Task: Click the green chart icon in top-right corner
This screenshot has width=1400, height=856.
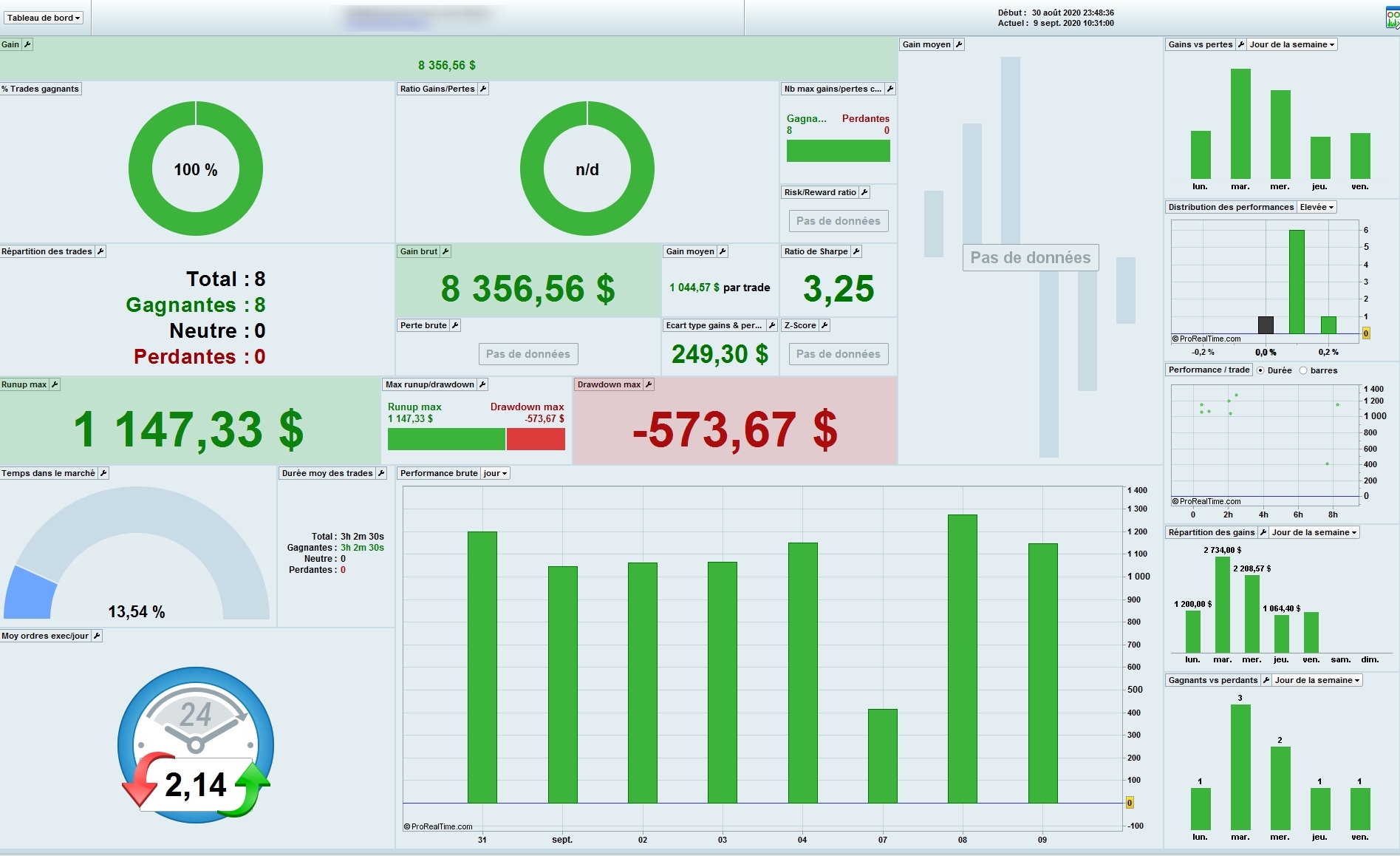Action: (x=1393, y=18)
